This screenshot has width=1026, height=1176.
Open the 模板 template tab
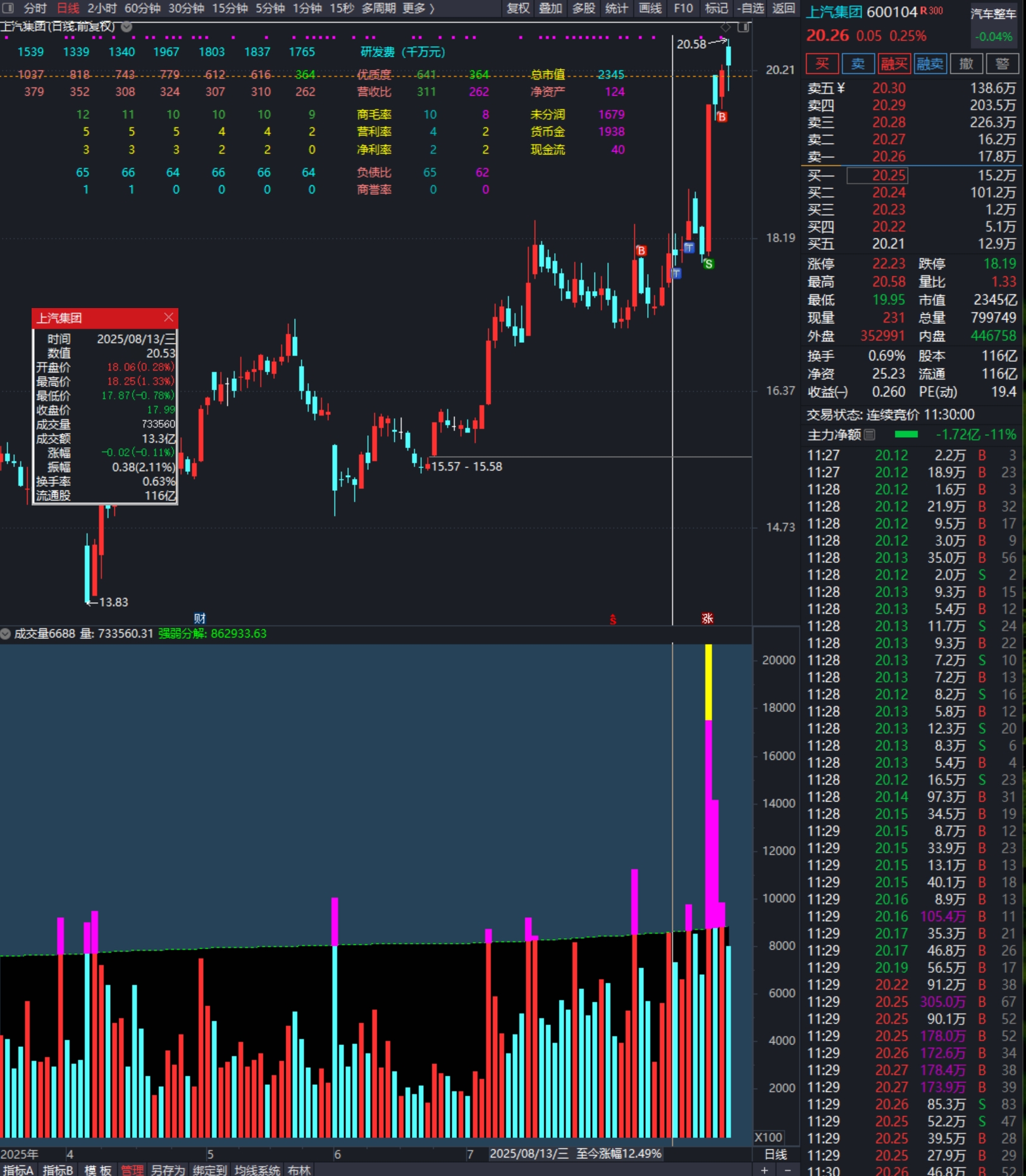(x=97, y=1170)
